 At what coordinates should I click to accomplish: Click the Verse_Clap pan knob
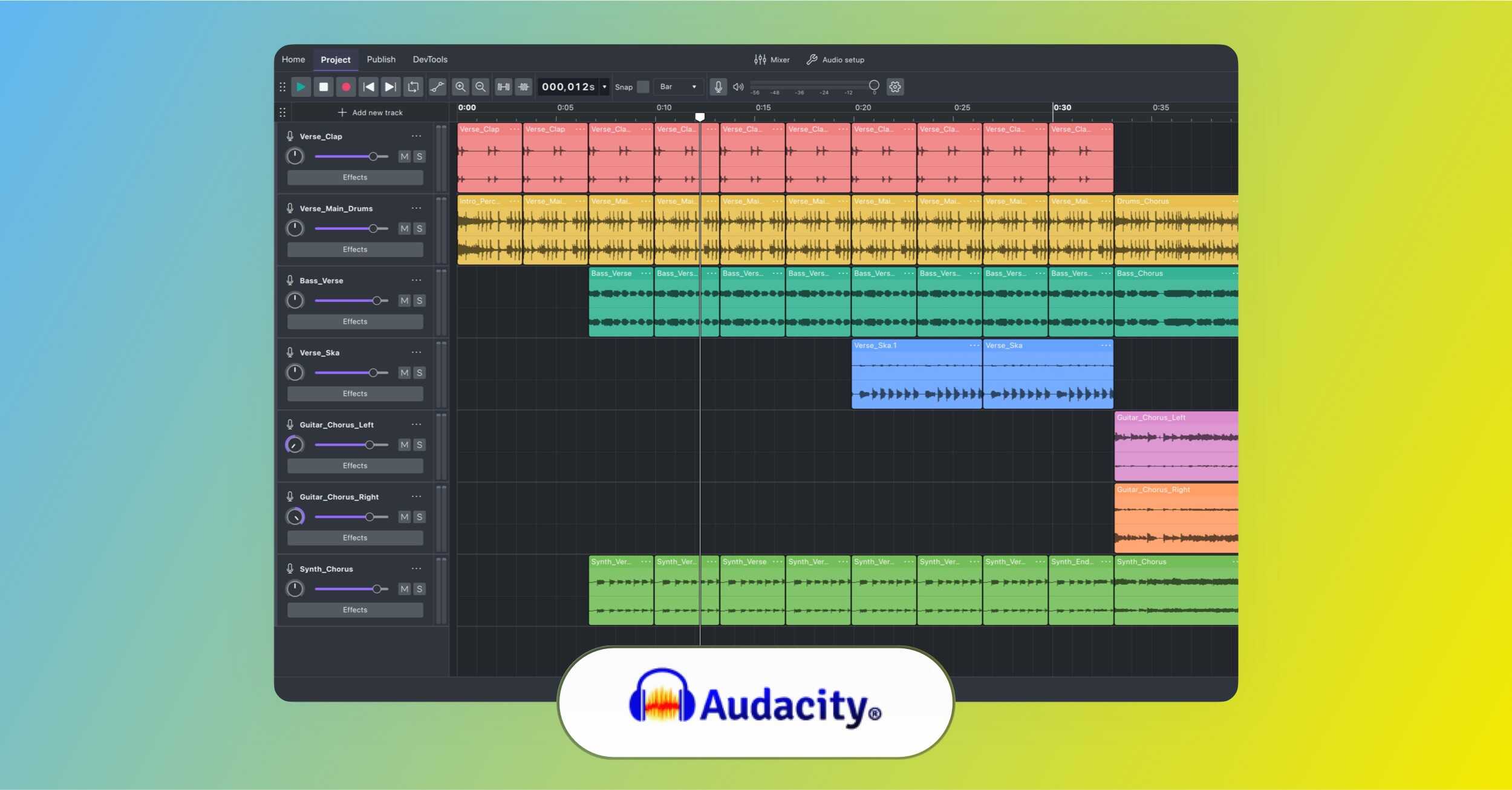click(x=295, y=157)
